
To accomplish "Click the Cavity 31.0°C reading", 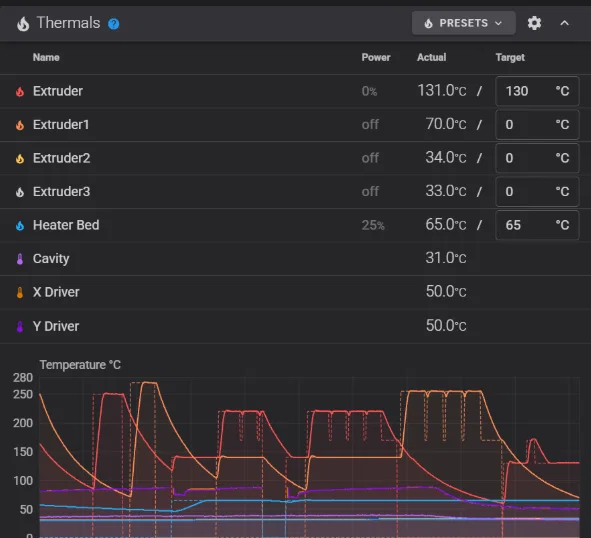I will pos(446,258).
